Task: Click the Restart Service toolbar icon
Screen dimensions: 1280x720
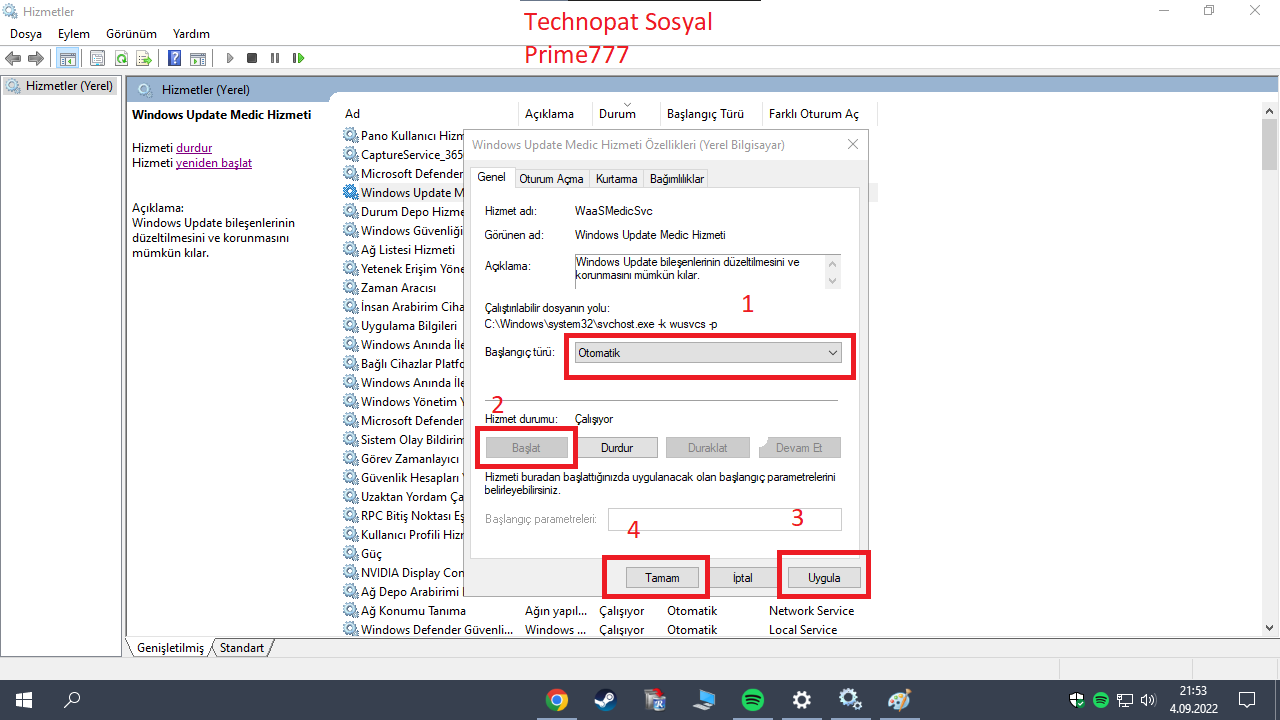Action: click(298, 58)
